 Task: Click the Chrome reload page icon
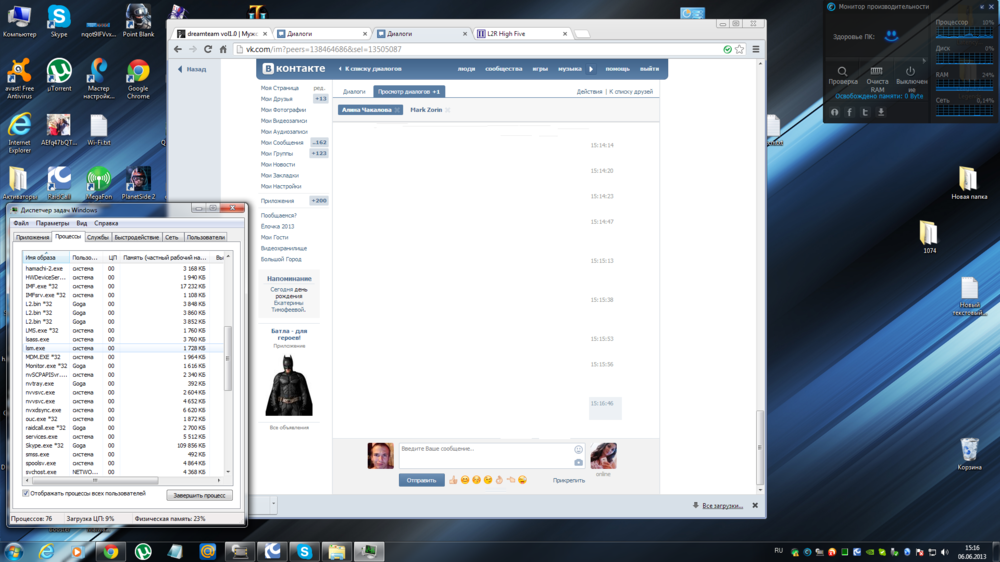point(208,49)
